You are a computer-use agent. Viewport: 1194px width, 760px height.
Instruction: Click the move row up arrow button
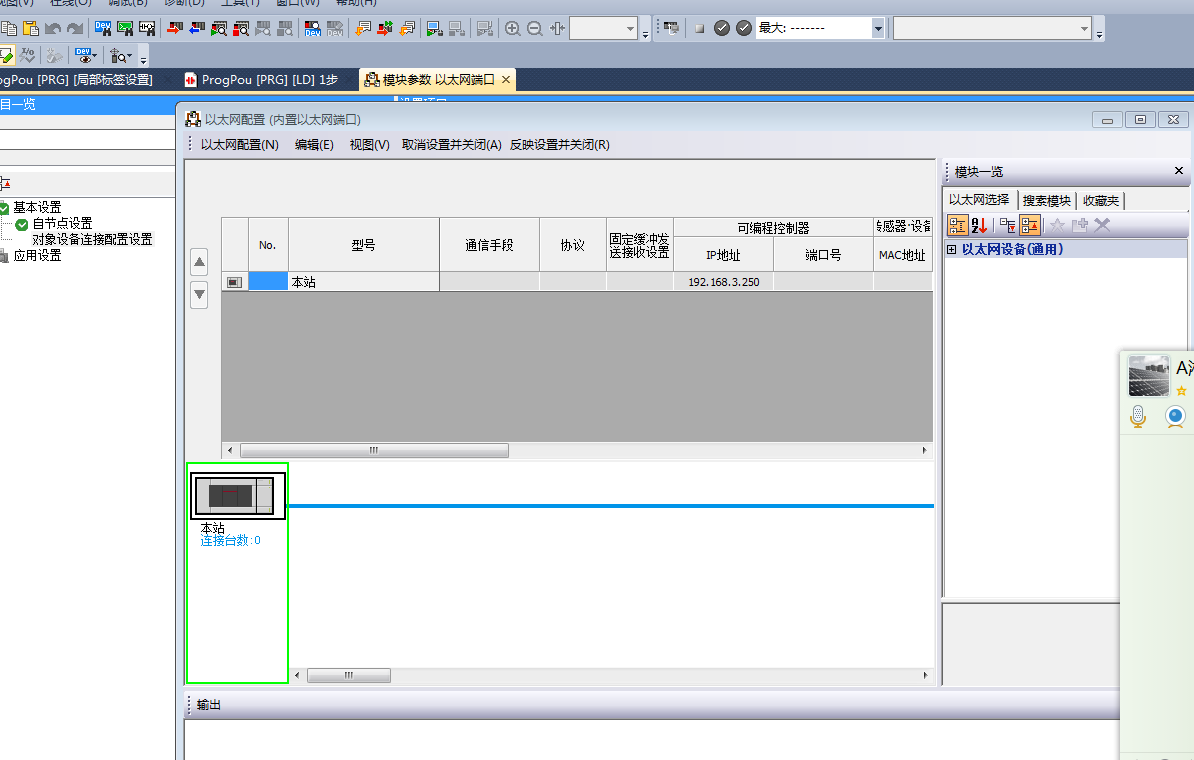click(199, 263)
